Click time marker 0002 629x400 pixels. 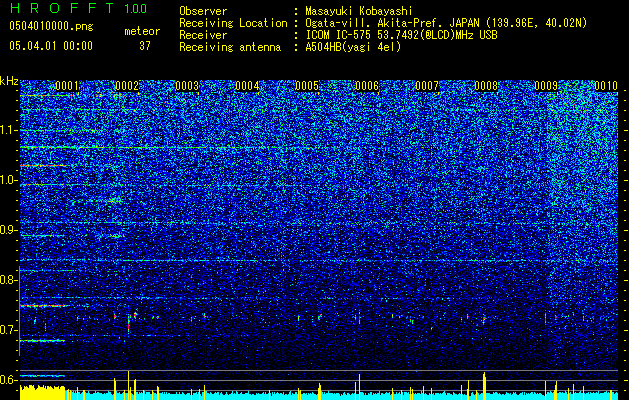click(x=127, y=86)
